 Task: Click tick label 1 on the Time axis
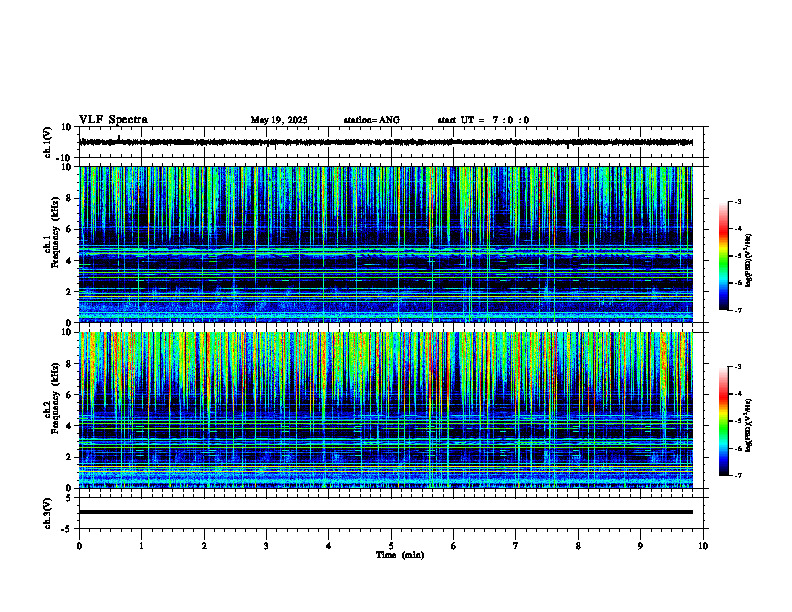click(141, 546)
